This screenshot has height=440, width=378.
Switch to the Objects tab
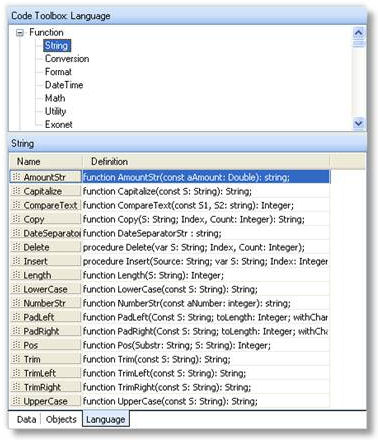(61, 419)
